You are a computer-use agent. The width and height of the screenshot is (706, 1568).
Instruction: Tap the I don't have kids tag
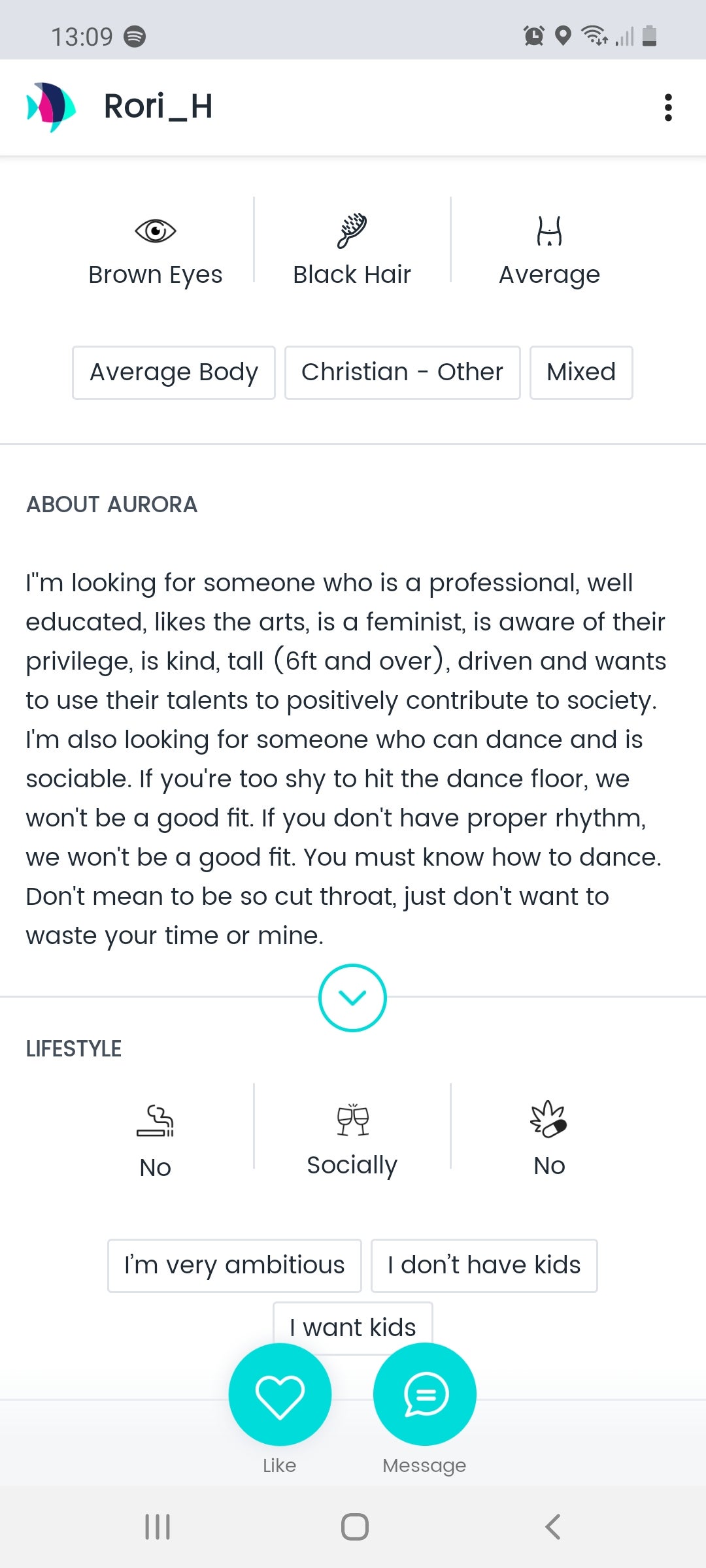pyautogui.click(x=484, y=1266)
